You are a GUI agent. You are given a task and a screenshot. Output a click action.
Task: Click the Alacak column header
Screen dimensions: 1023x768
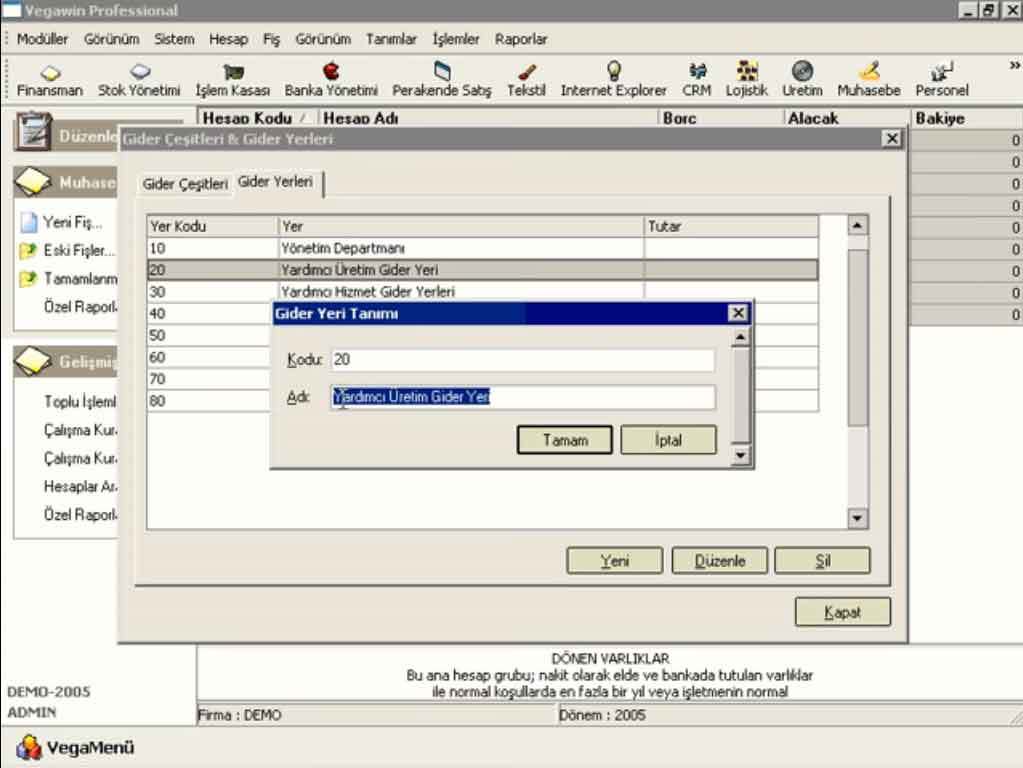point(846,118)
